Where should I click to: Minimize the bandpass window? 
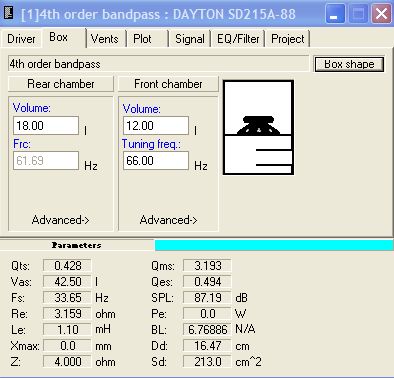click(x=335, y=14)
